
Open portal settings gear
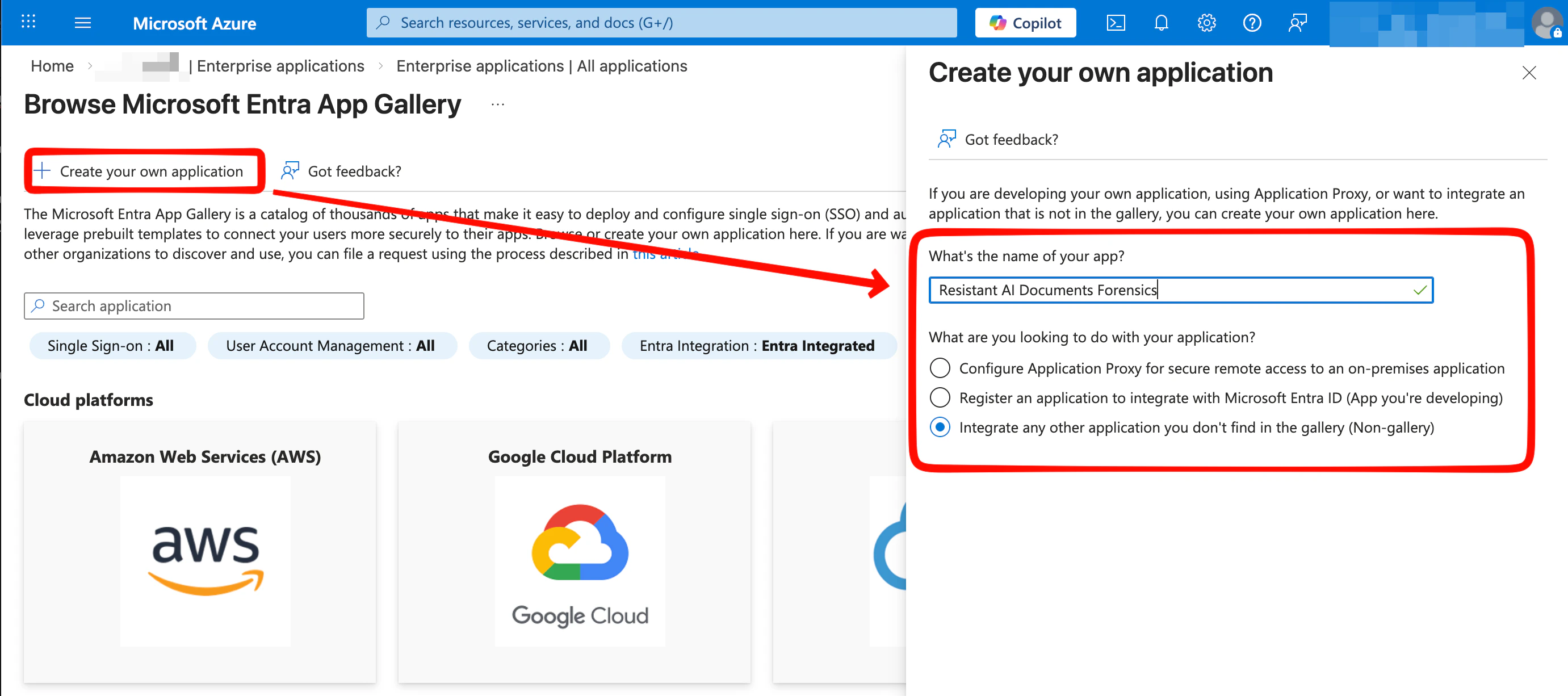(1206, 23)
